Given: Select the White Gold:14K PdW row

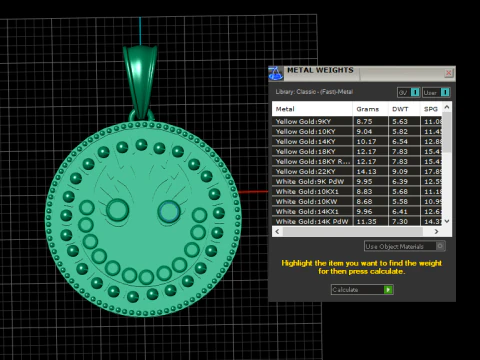Looking at the screenshot, I should pos(357,221).
